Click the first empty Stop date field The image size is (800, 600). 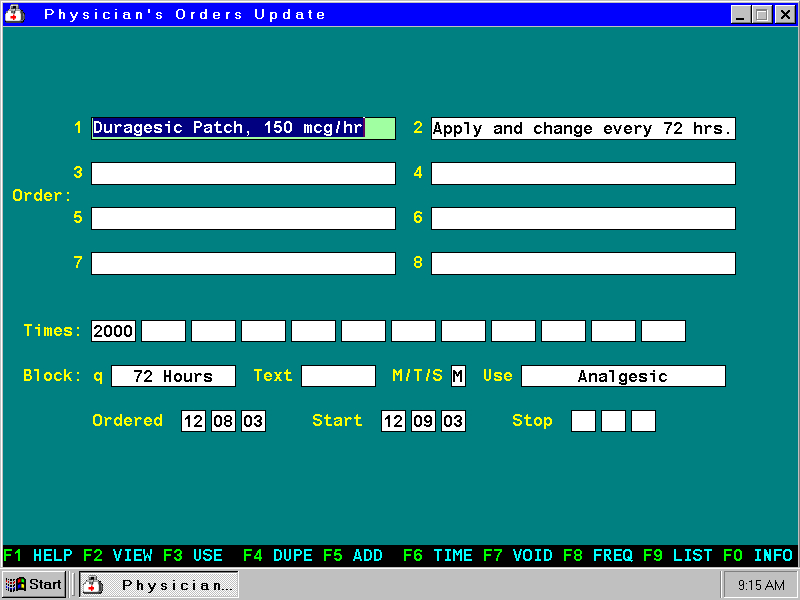tap(583, 421)
